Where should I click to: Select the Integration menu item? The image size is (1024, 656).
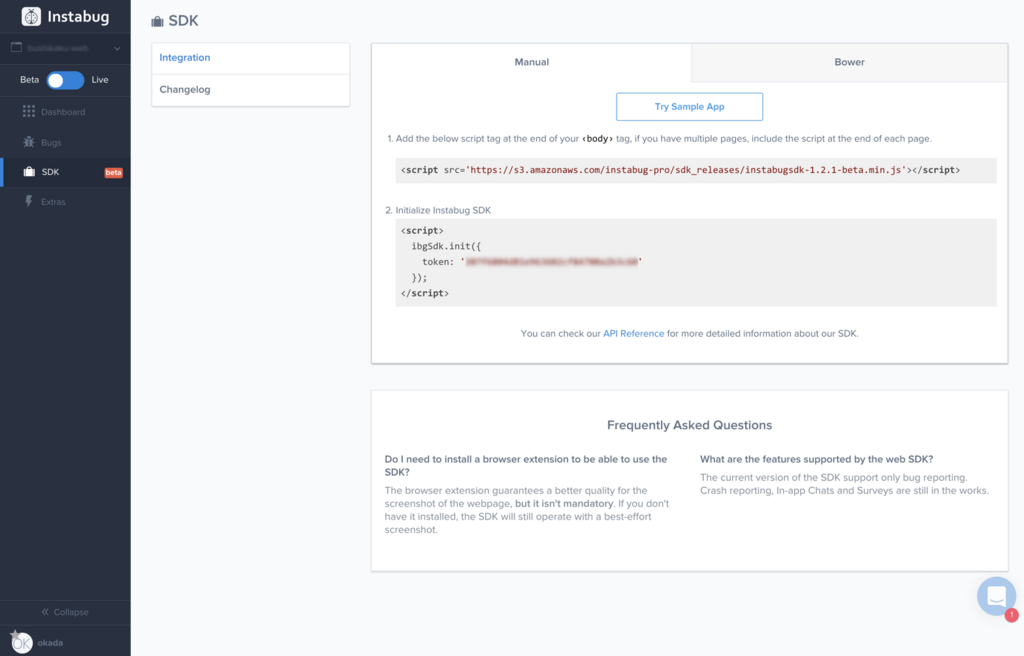click(251, 58)
